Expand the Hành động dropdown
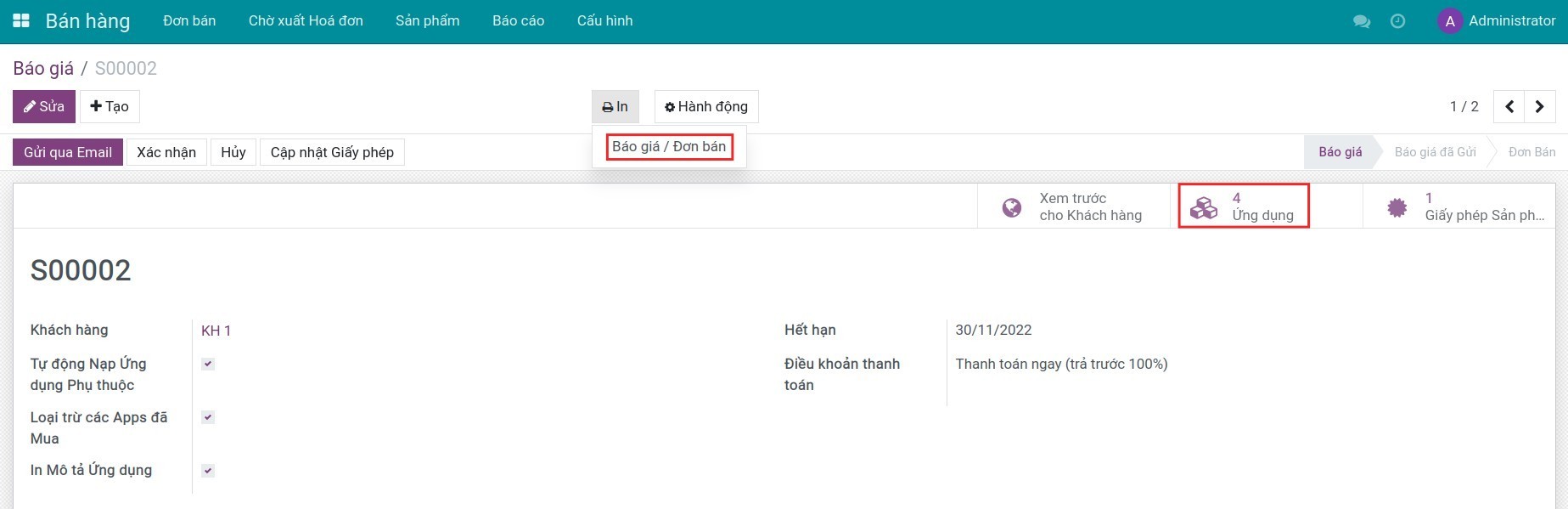Screen dimensions: 1568x509 coord(705,106)
